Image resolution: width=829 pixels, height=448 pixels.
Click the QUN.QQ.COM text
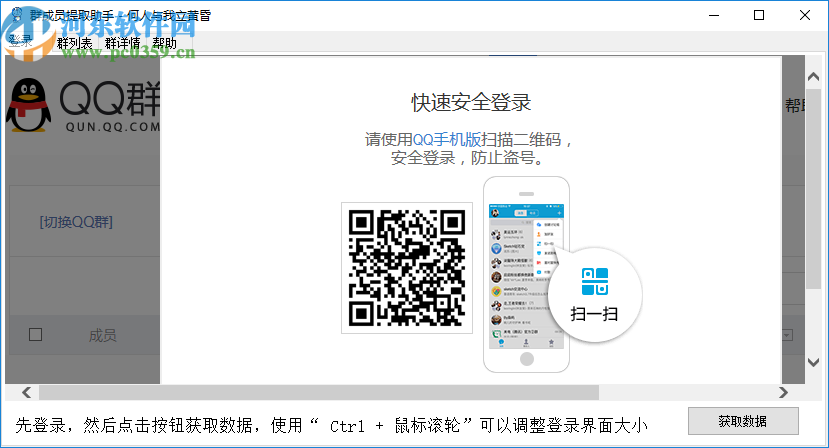pyautogui.click(x=112, y=127)
